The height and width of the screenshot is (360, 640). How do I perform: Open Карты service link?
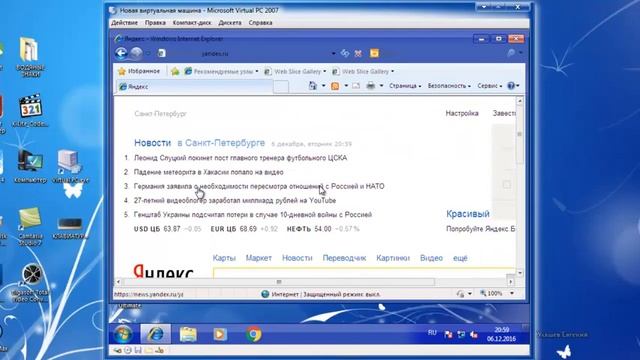[x=224, y=258]
